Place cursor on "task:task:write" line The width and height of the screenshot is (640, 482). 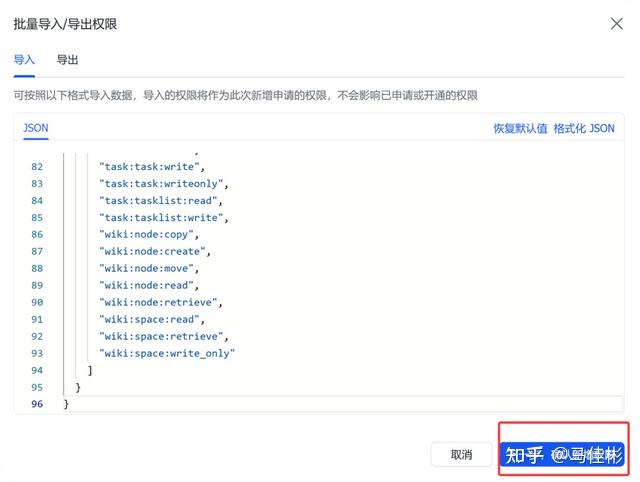tap(151, 166)
